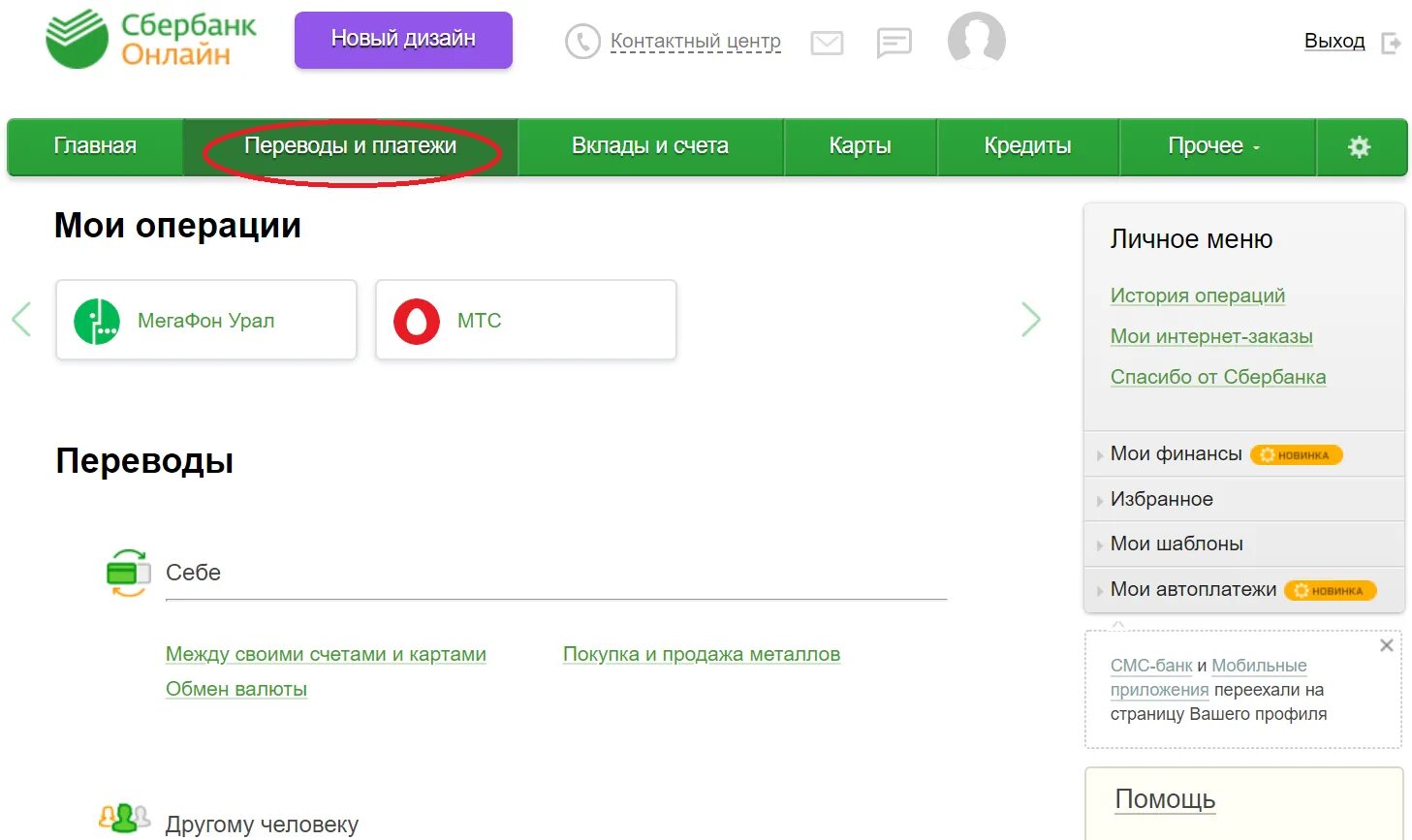Expand the Прочее dropdown menu
This screenshot has height=840, width=1412.
(1216, 146)
